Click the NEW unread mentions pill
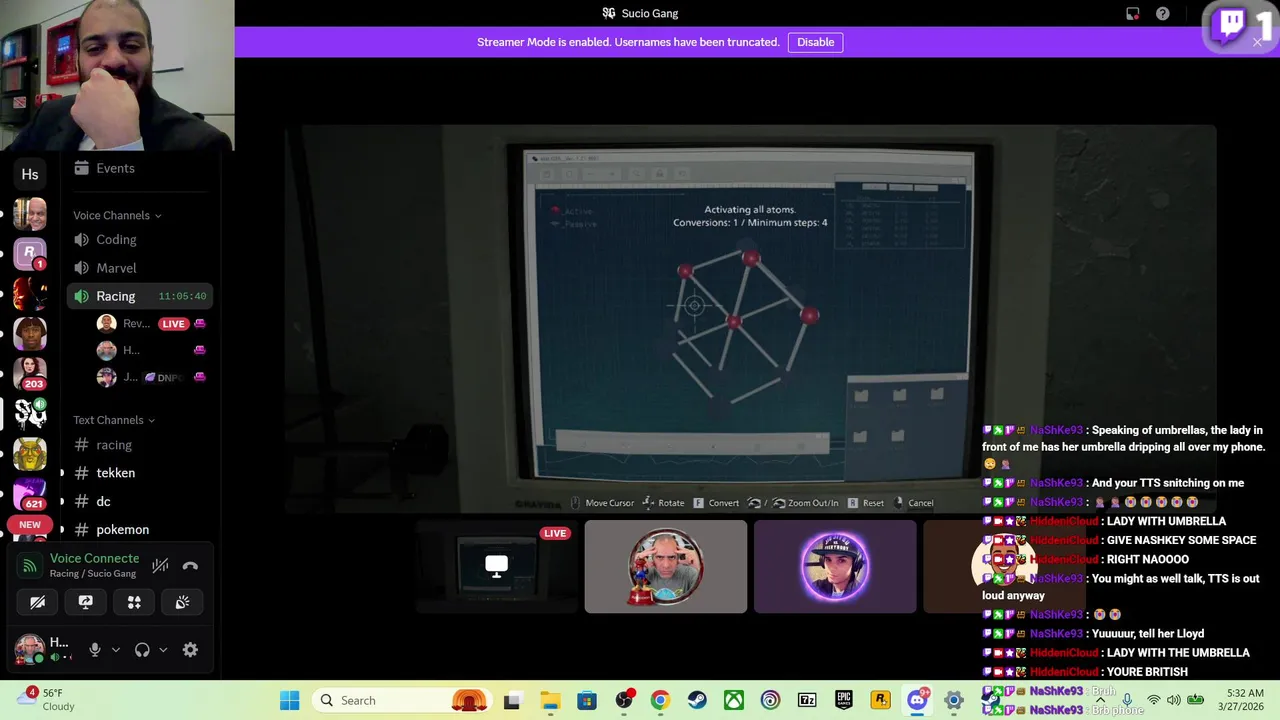Viewport: 1280px width, 720px height. click(x=30, y=525)
